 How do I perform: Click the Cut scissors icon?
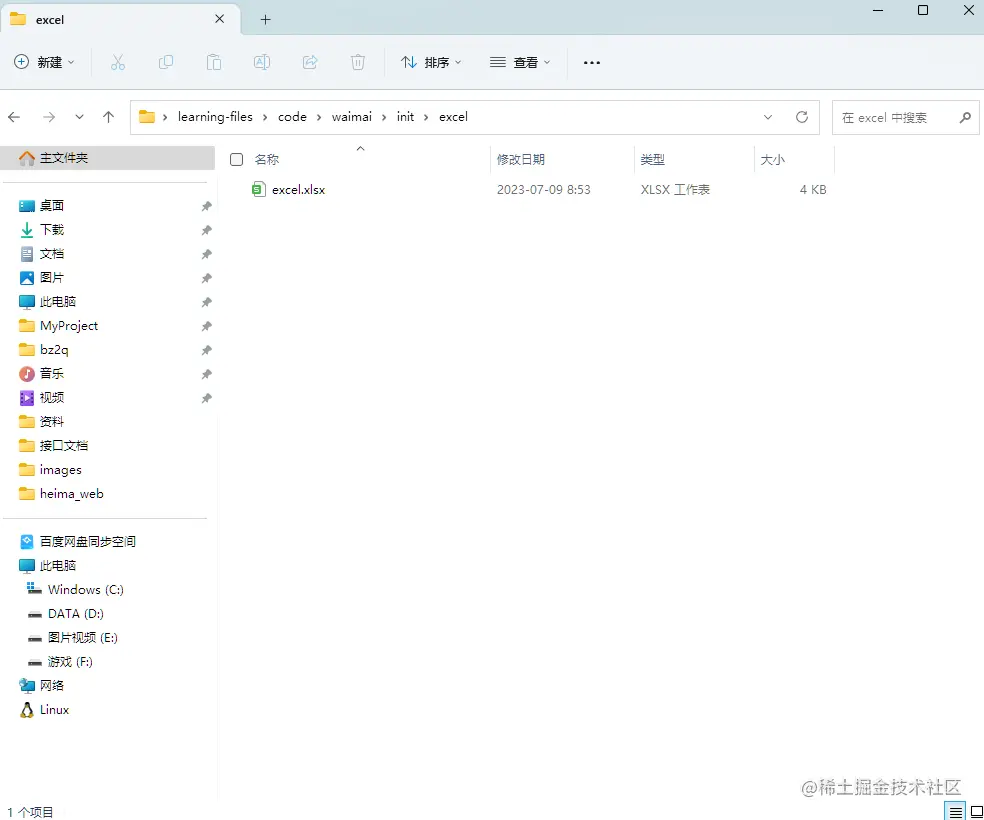(x=118, y=62)
